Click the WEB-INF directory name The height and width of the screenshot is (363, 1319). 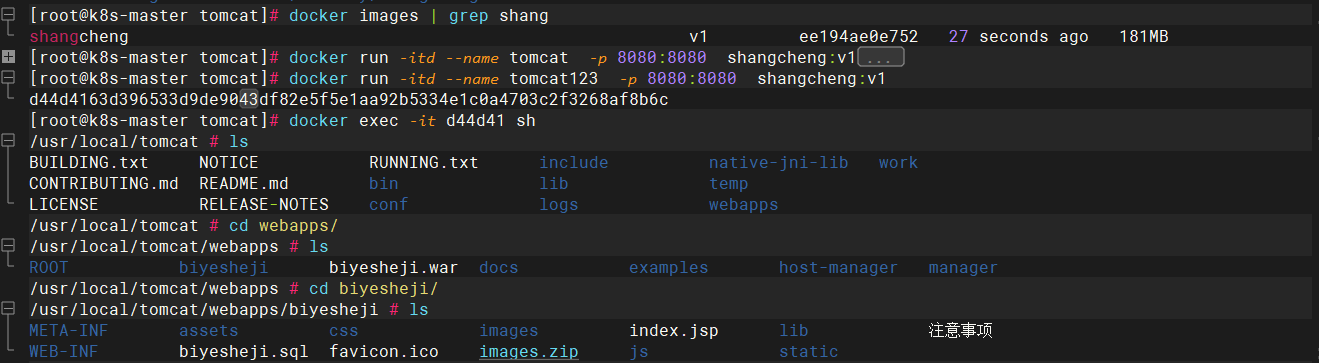tap(64, 352)
